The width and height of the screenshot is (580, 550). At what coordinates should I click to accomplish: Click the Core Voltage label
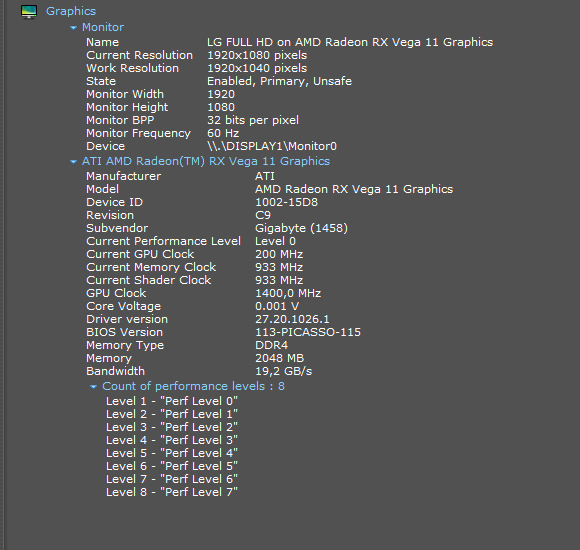[x=124, y=306]
